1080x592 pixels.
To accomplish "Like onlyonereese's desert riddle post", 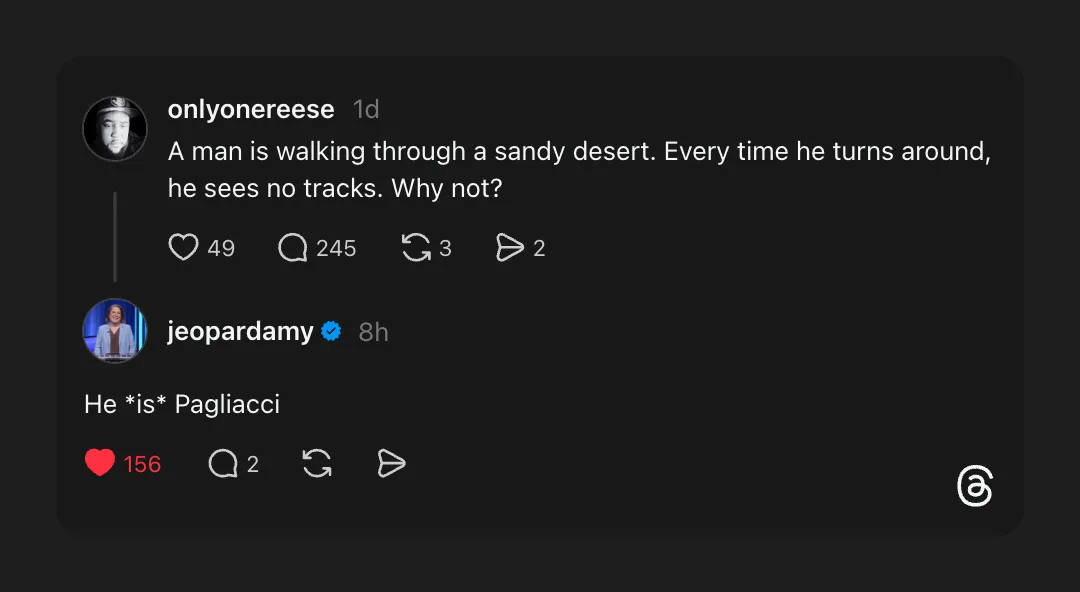I will 184,247.
